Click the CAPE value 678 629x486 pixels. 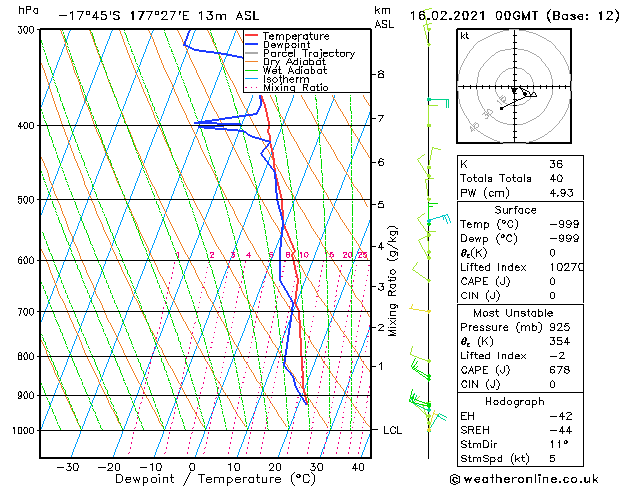coord(560,370)
